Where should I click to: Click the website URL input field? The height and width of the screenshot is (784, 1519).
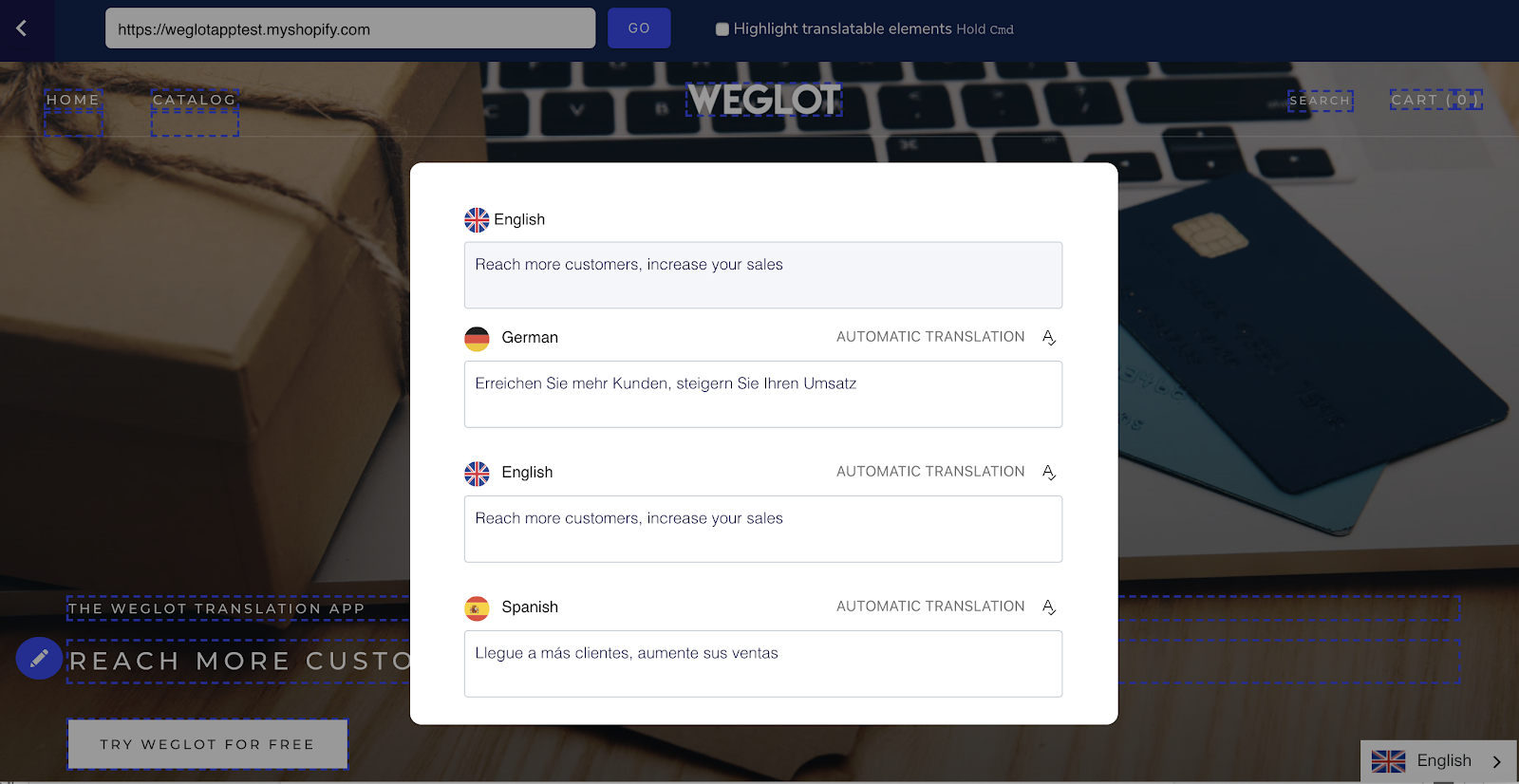click(x=350, y=28)
